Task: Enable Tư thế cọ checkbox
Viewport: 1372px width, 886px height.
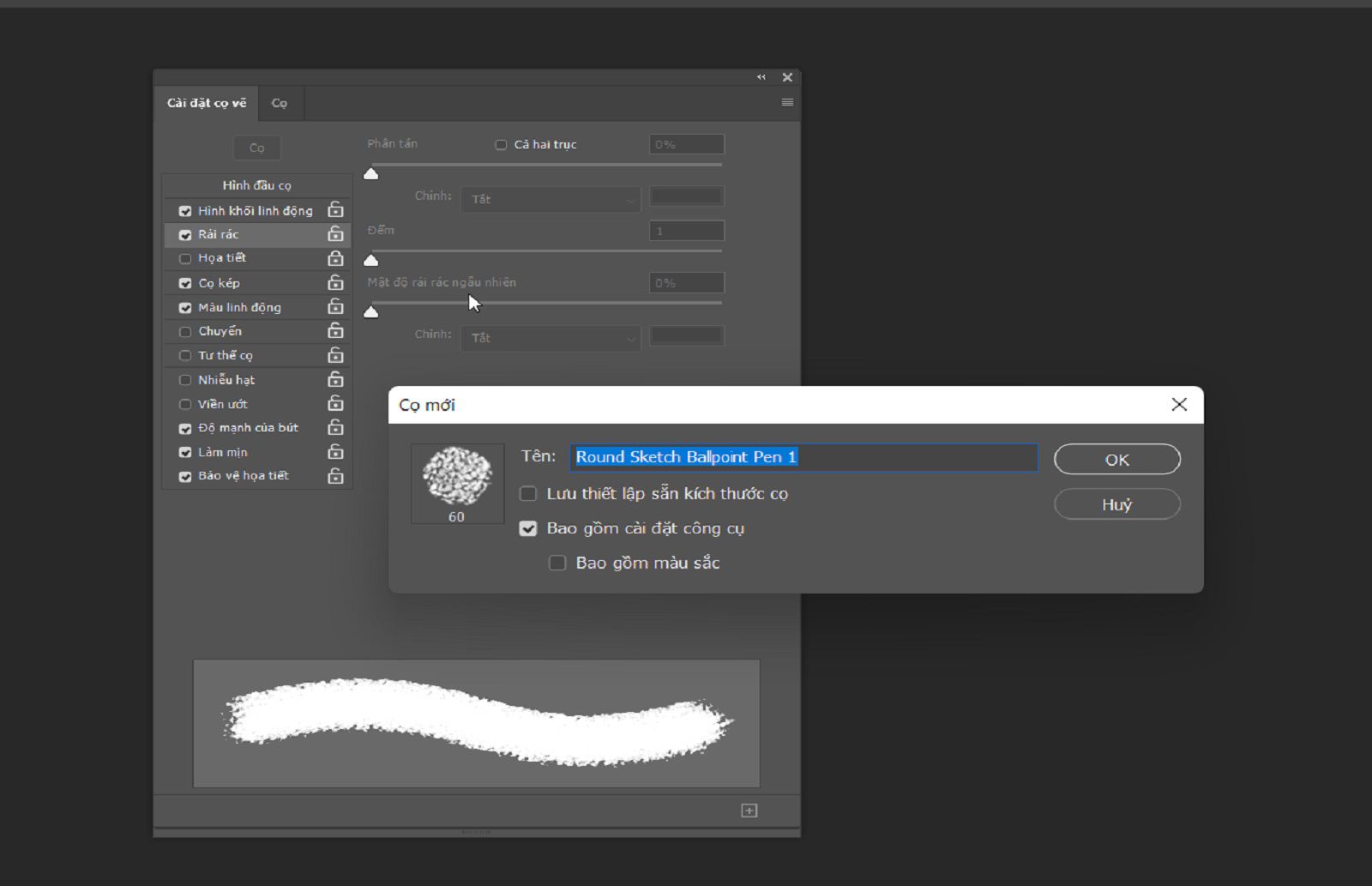Action: [x=185, y=355]
